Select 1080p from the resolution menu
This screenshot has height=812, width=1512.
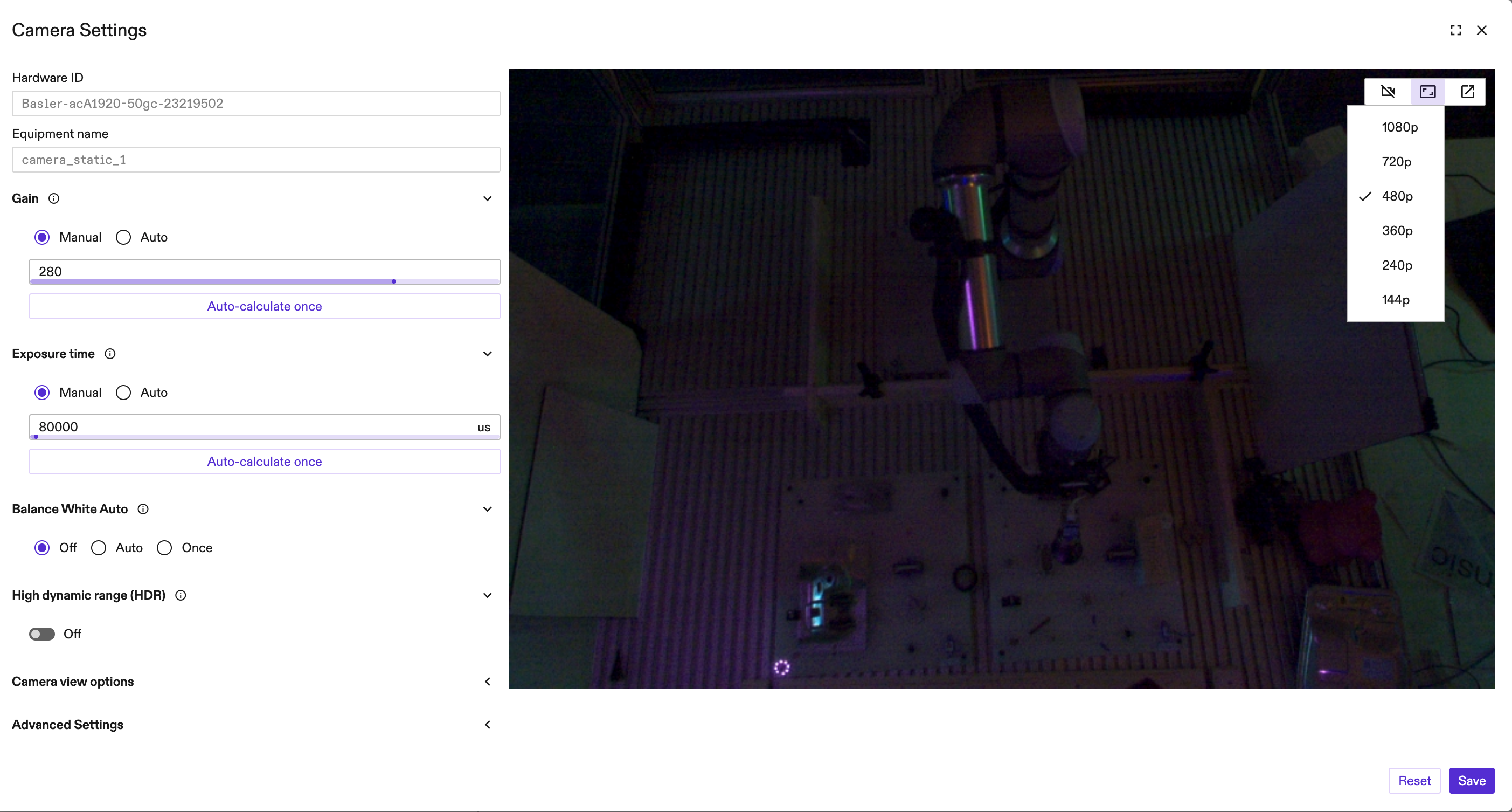tap(1399, 127)
